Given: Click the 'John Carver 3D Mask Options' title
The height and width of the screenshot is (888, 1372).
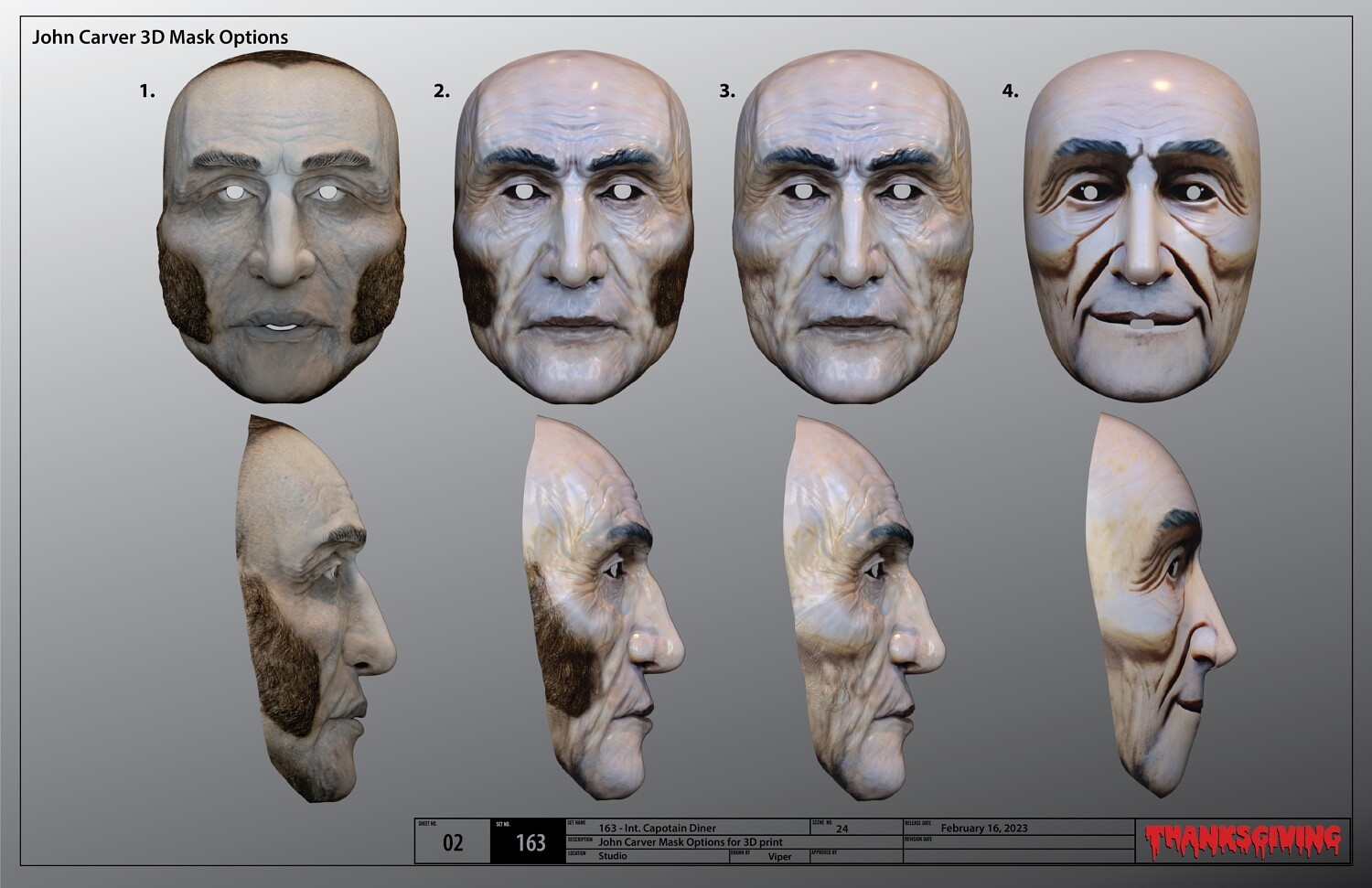Looking at the screenshot, I should coord(160,37).
